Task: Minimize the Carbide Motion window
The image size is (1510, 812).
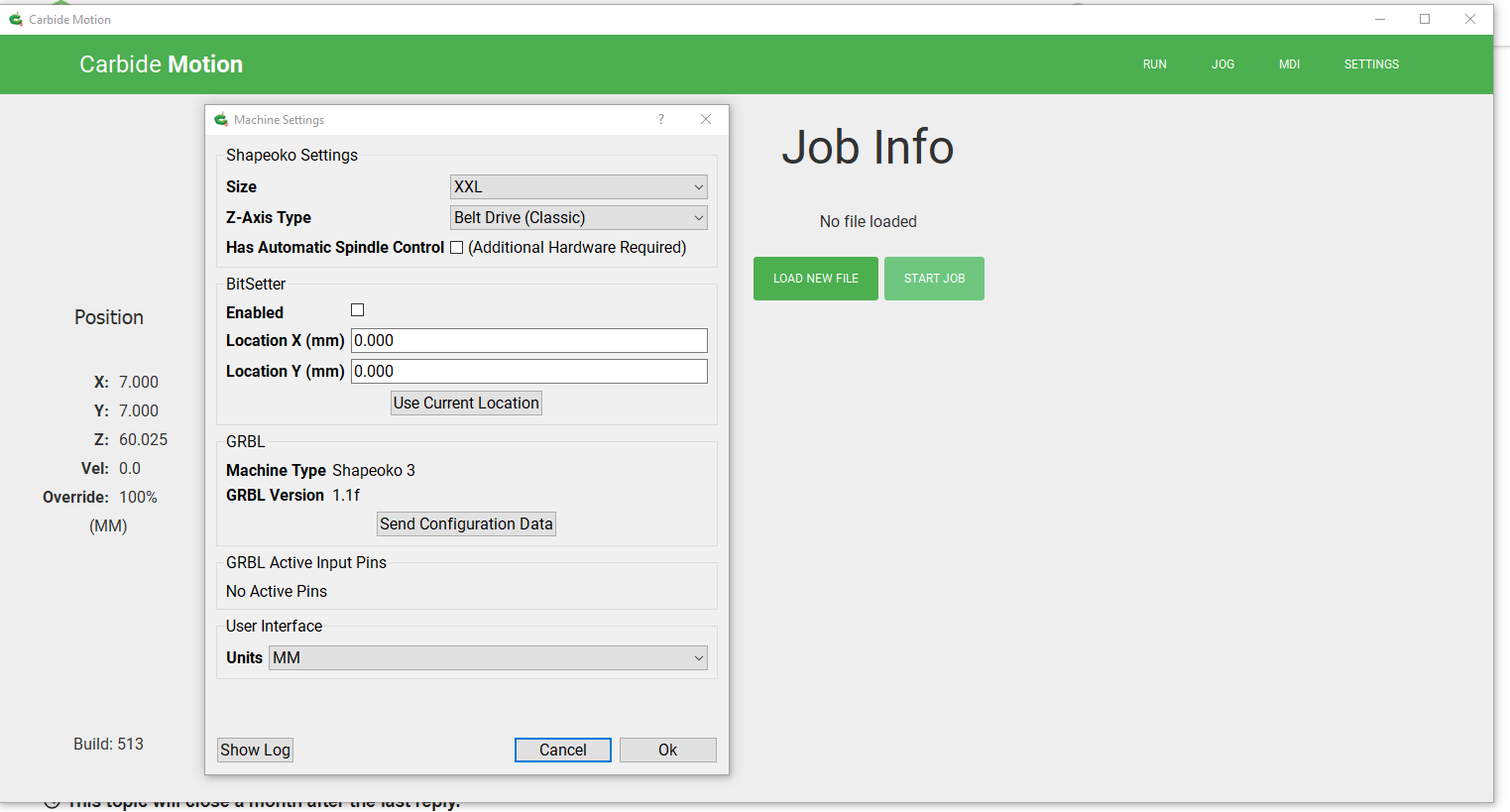Action: (1380, 19)
